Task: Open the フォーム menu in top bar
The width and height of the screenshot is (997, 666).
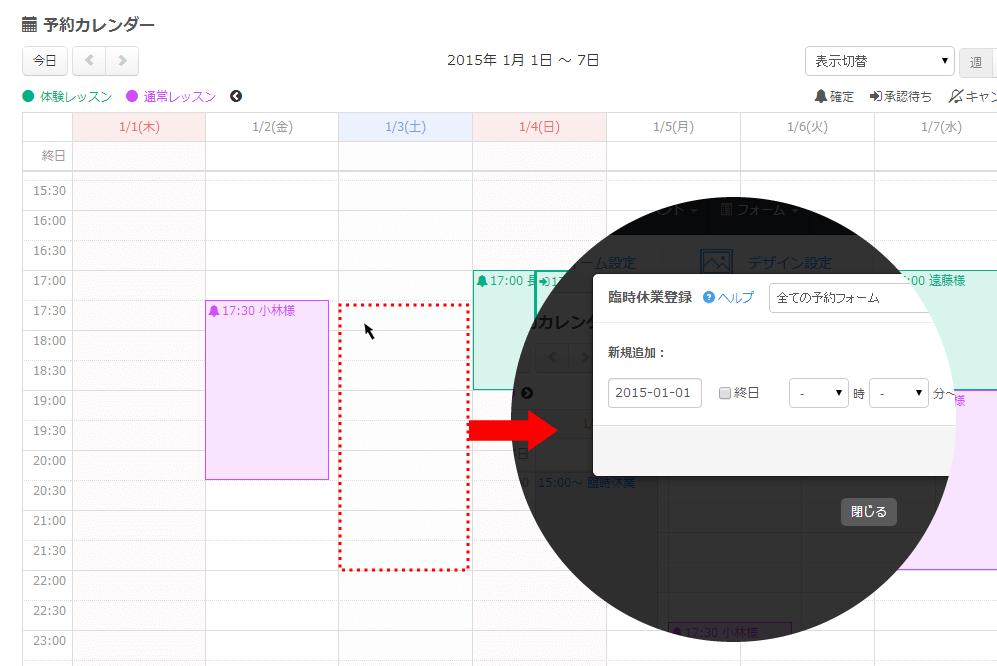Action: click(766, 210)
